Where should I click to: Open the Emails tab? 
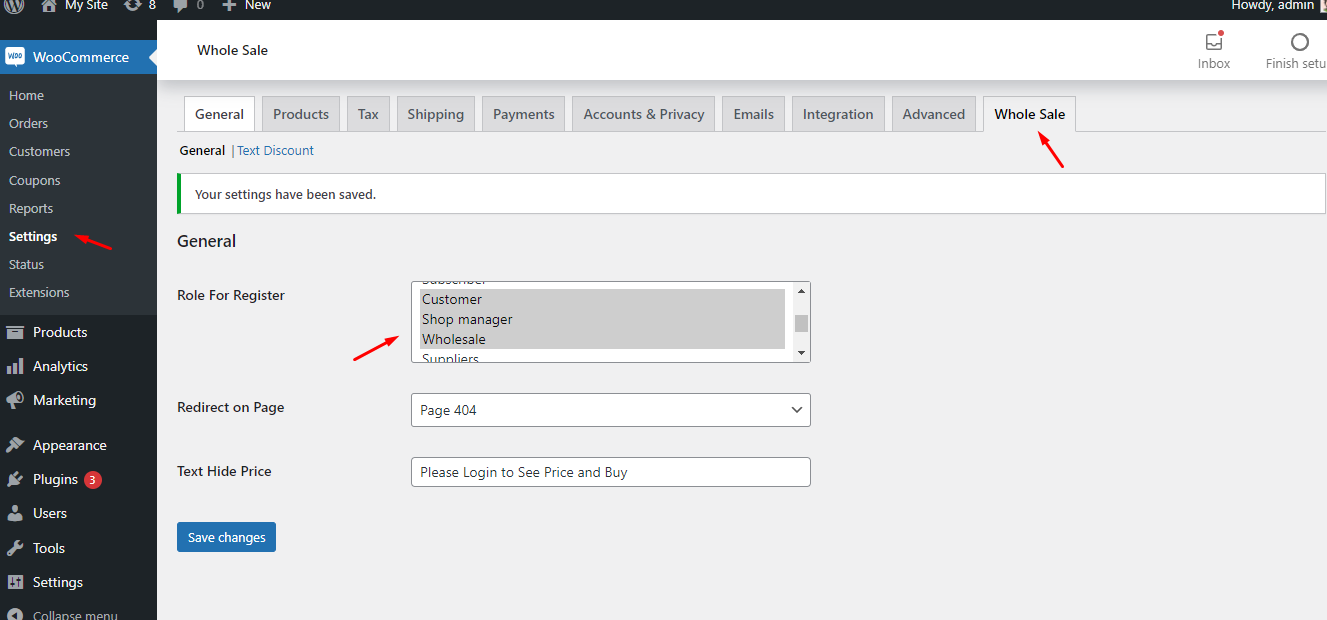[754, 114]
